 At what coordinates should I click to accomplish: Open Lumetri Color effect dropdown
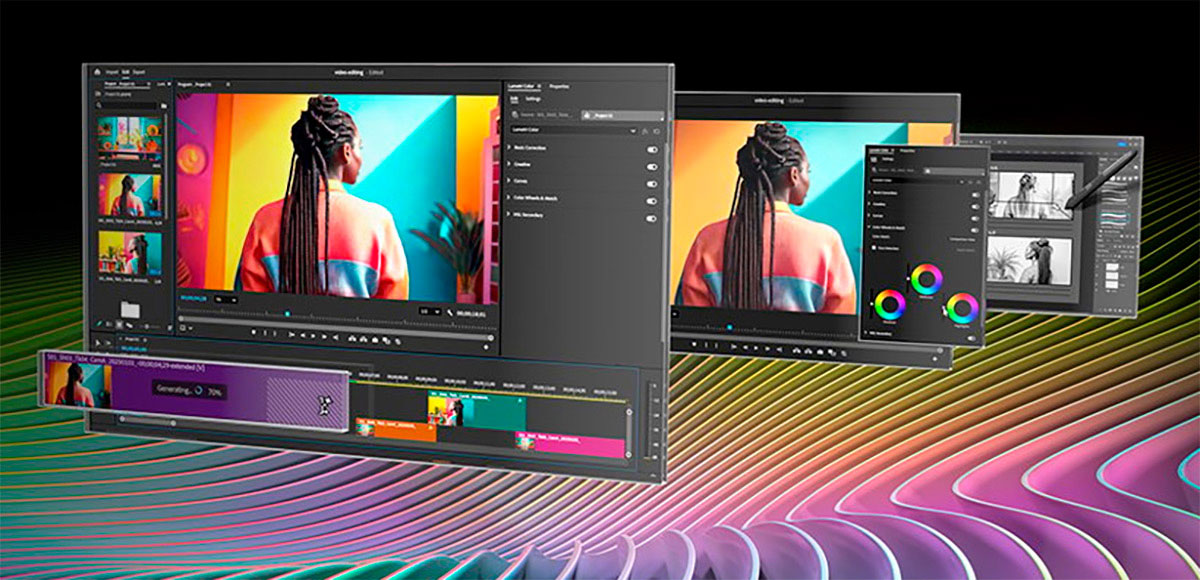[x=574, y=130]
